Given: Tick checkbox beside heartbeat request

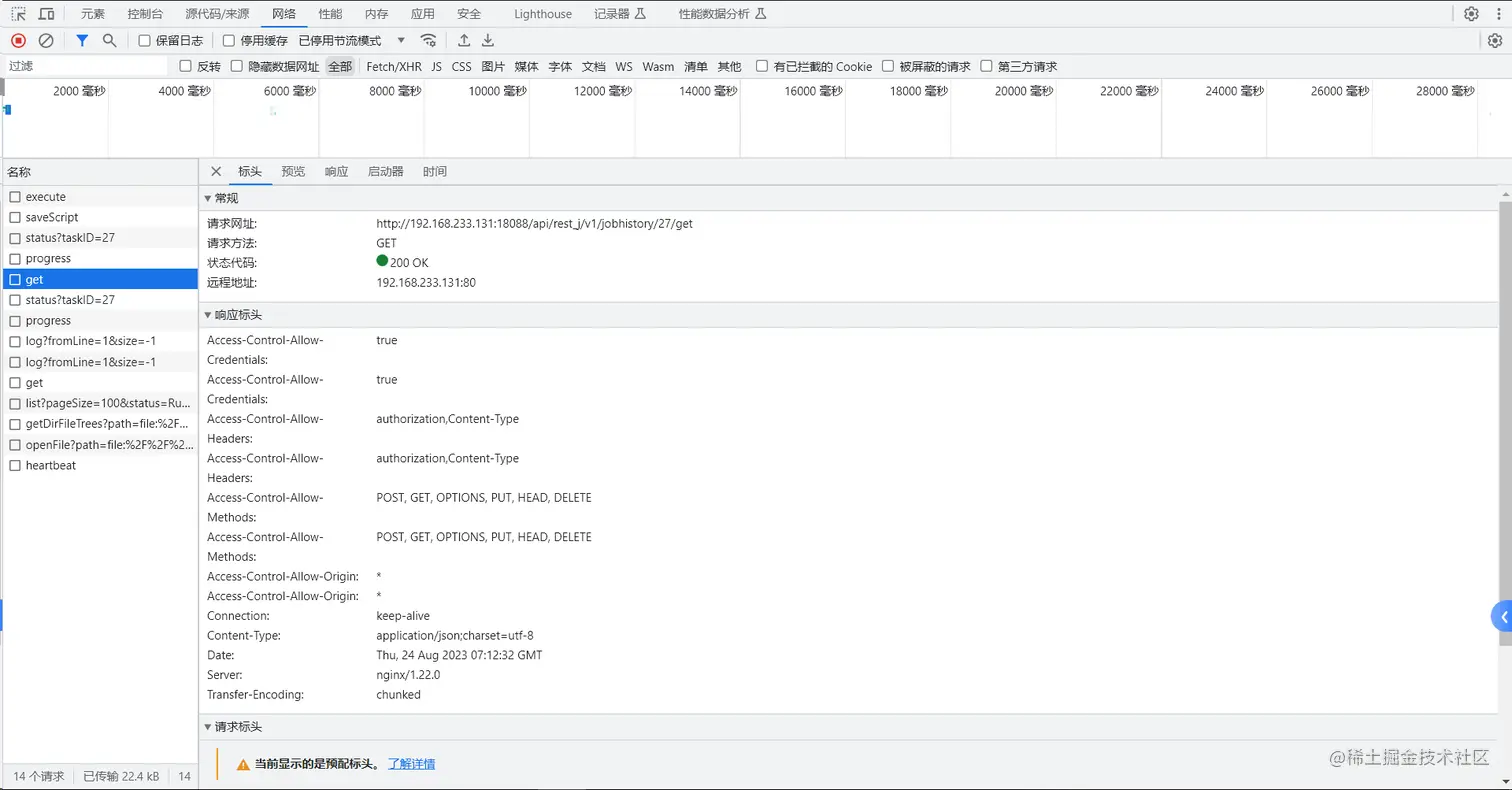Looking at the screenshot, I should point(15,465).
